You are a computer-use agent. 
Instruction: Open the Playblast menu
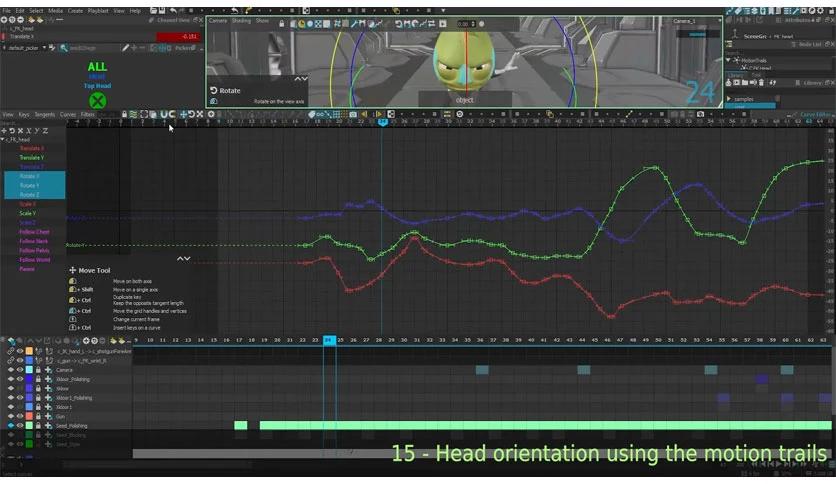[98, 11]
